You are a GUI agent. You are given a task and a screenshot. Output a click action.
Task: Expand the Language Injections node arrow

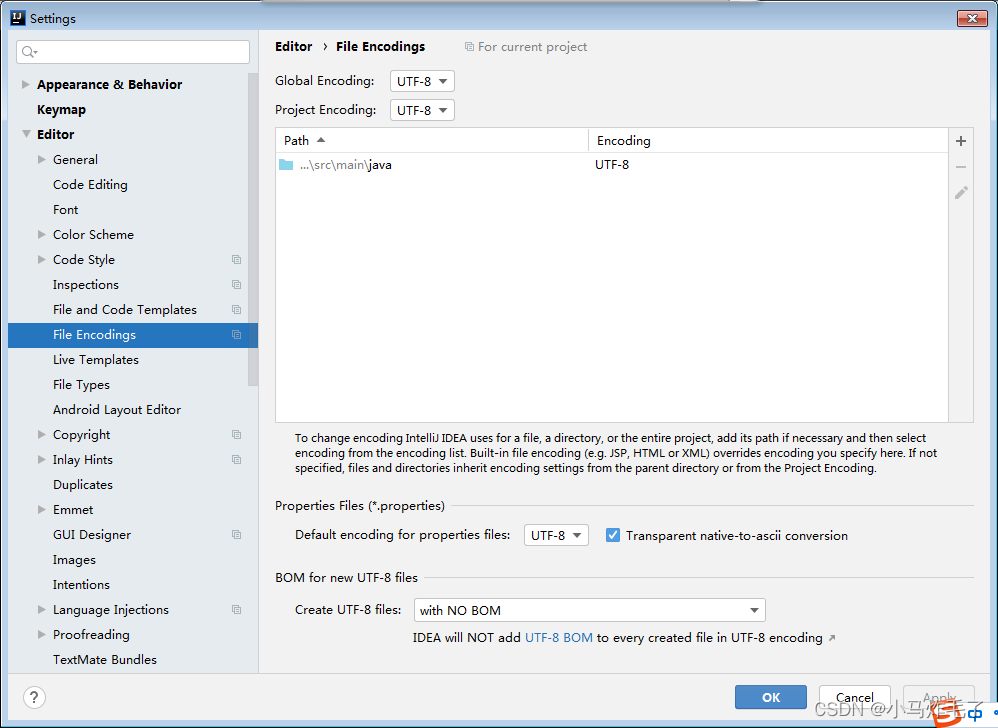pyautogui.click(x=41, y=610)
